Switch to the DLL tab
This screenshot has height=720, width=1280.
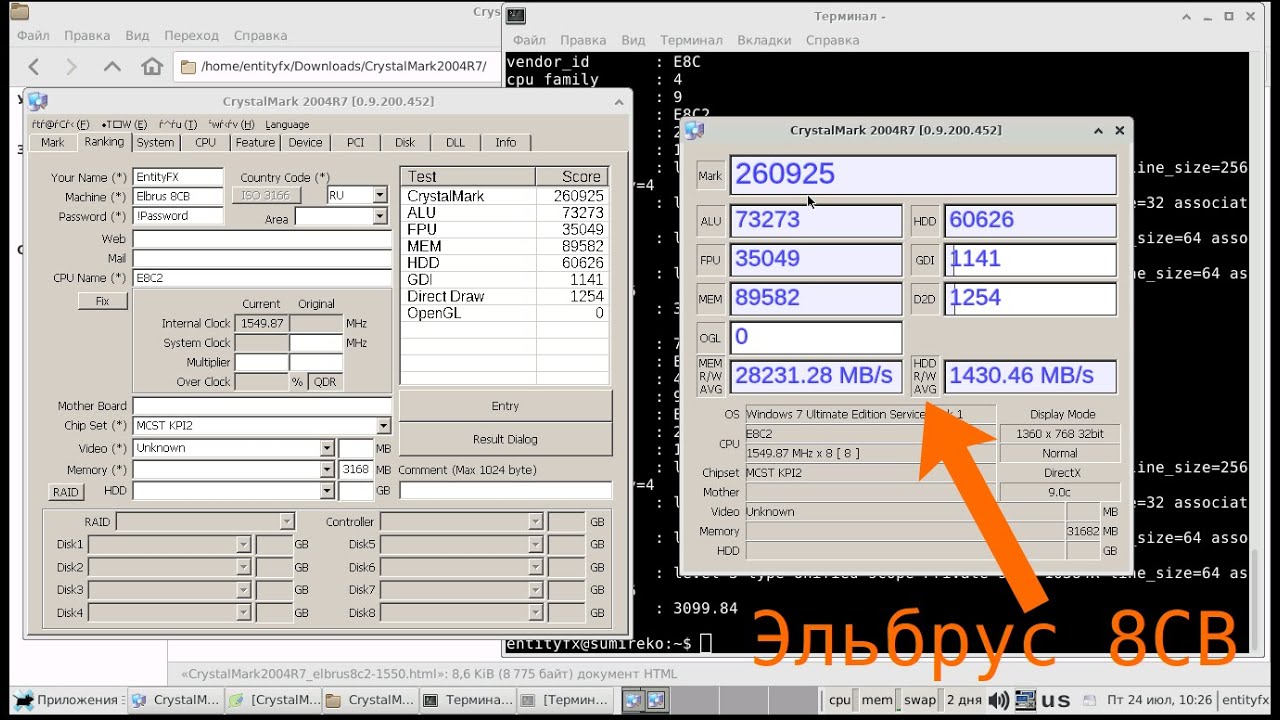[x=455, y=143]
